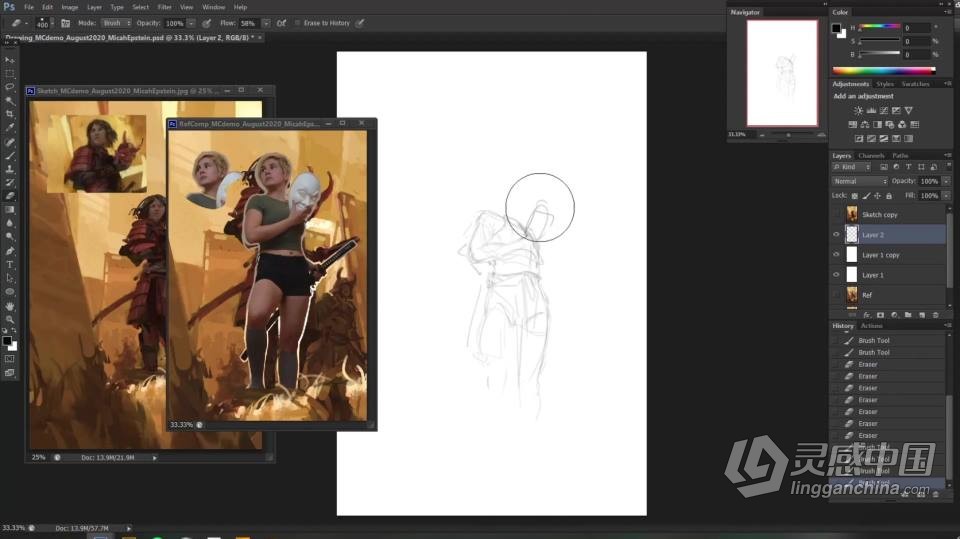Select the Dodge tool
960x539 pixels.
tap(10, 236)
